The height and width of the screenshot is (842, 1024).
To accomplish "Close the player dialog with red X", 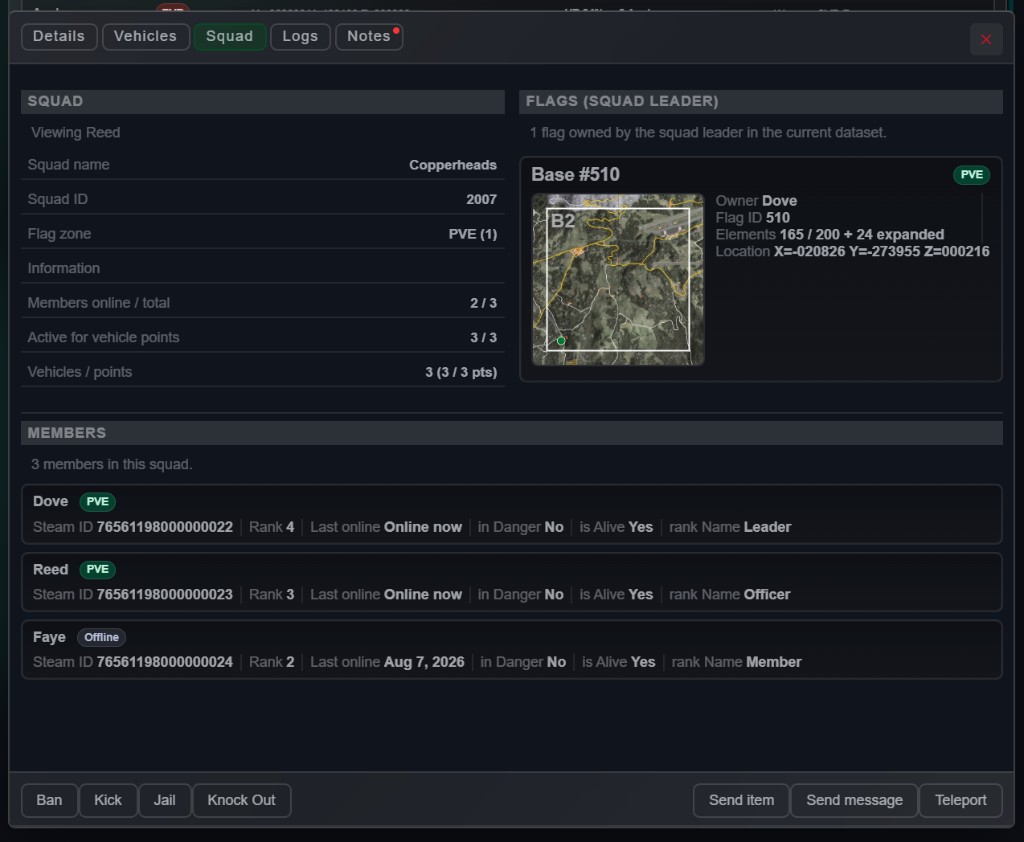I will 985,40.
